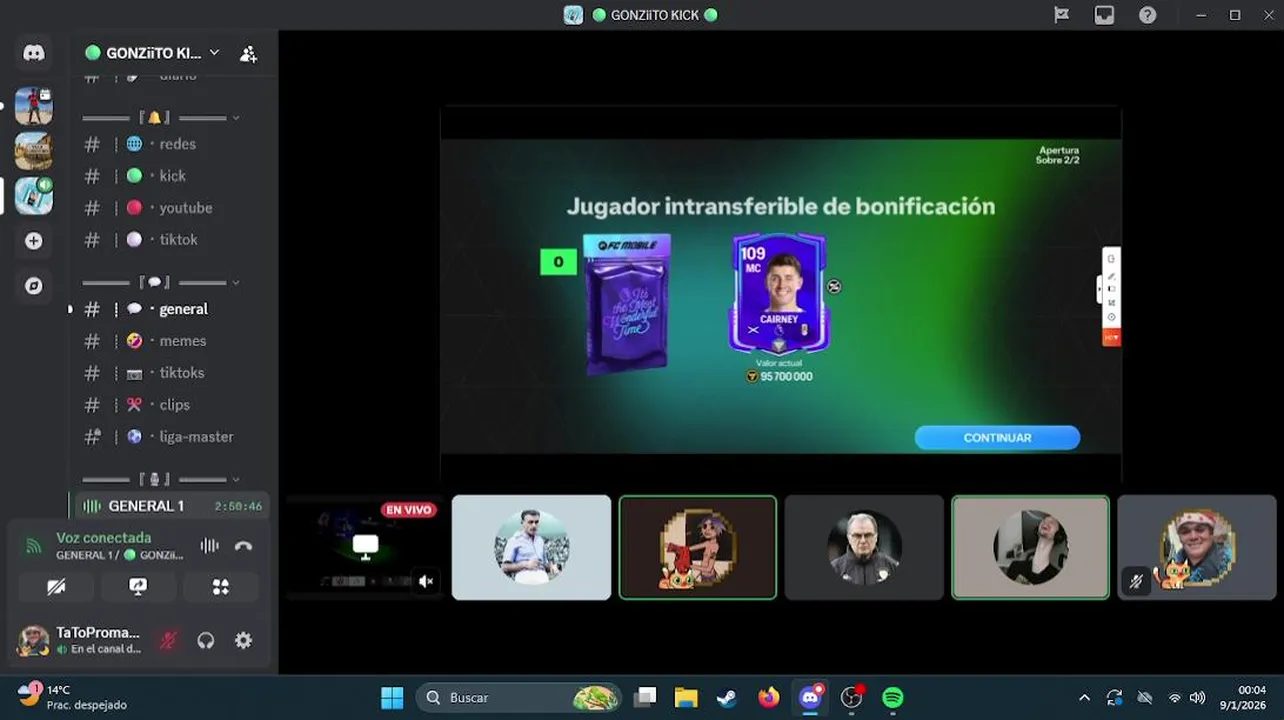The image size is (1284, 720).
Task: Click the swap icon beside the Cairney card
Action: coord(834,286)
